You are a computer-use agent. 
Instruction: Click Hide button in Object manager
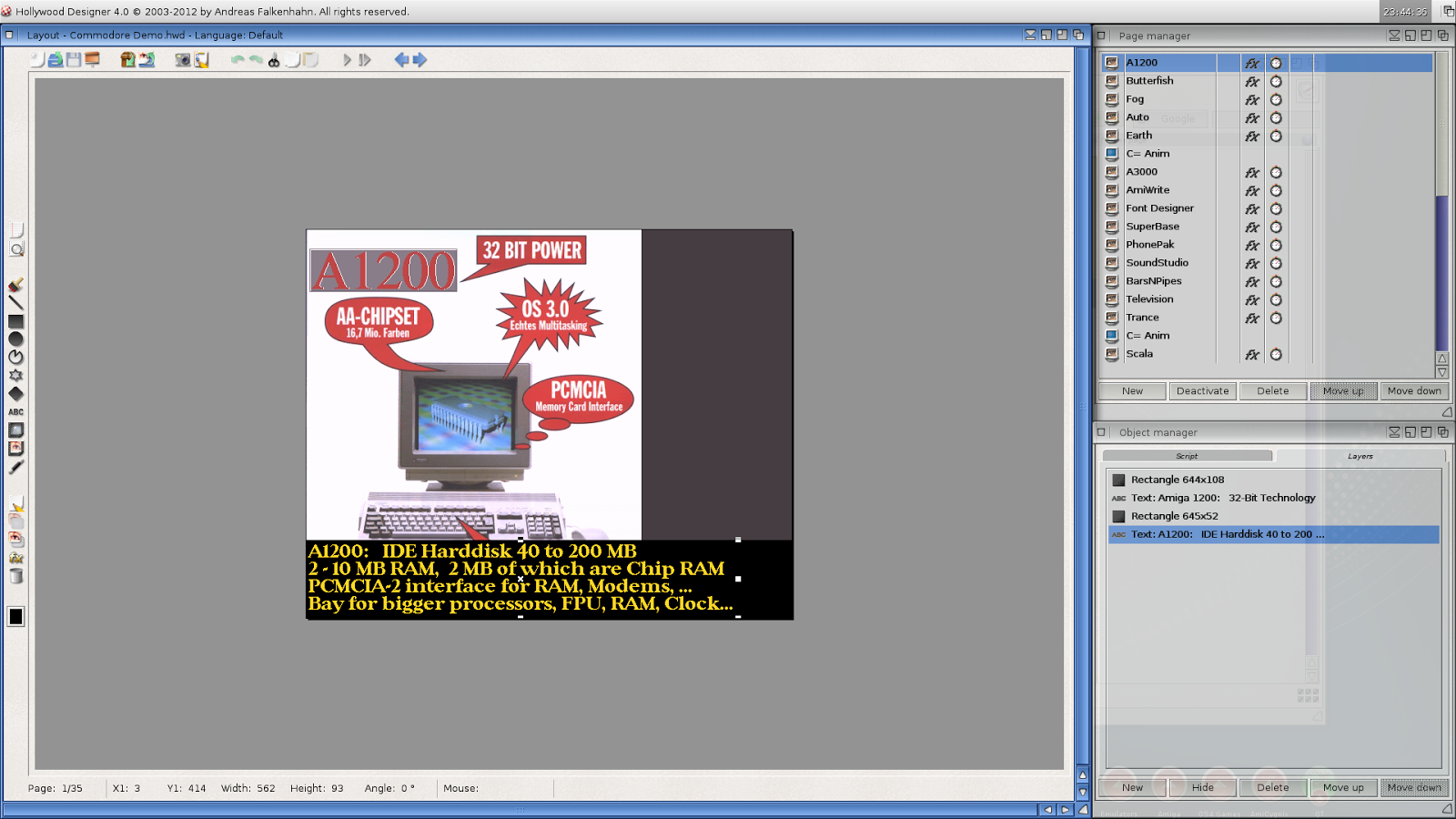pos(1202,788)
